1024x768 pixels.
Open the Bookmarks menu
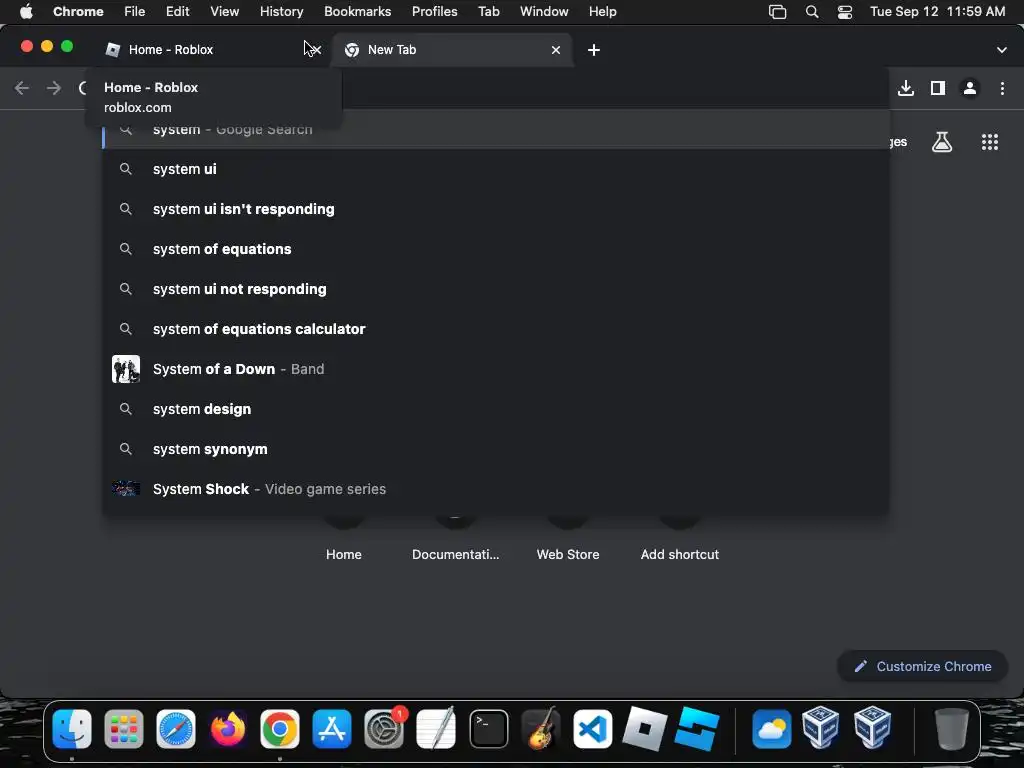tap(357, 11)
